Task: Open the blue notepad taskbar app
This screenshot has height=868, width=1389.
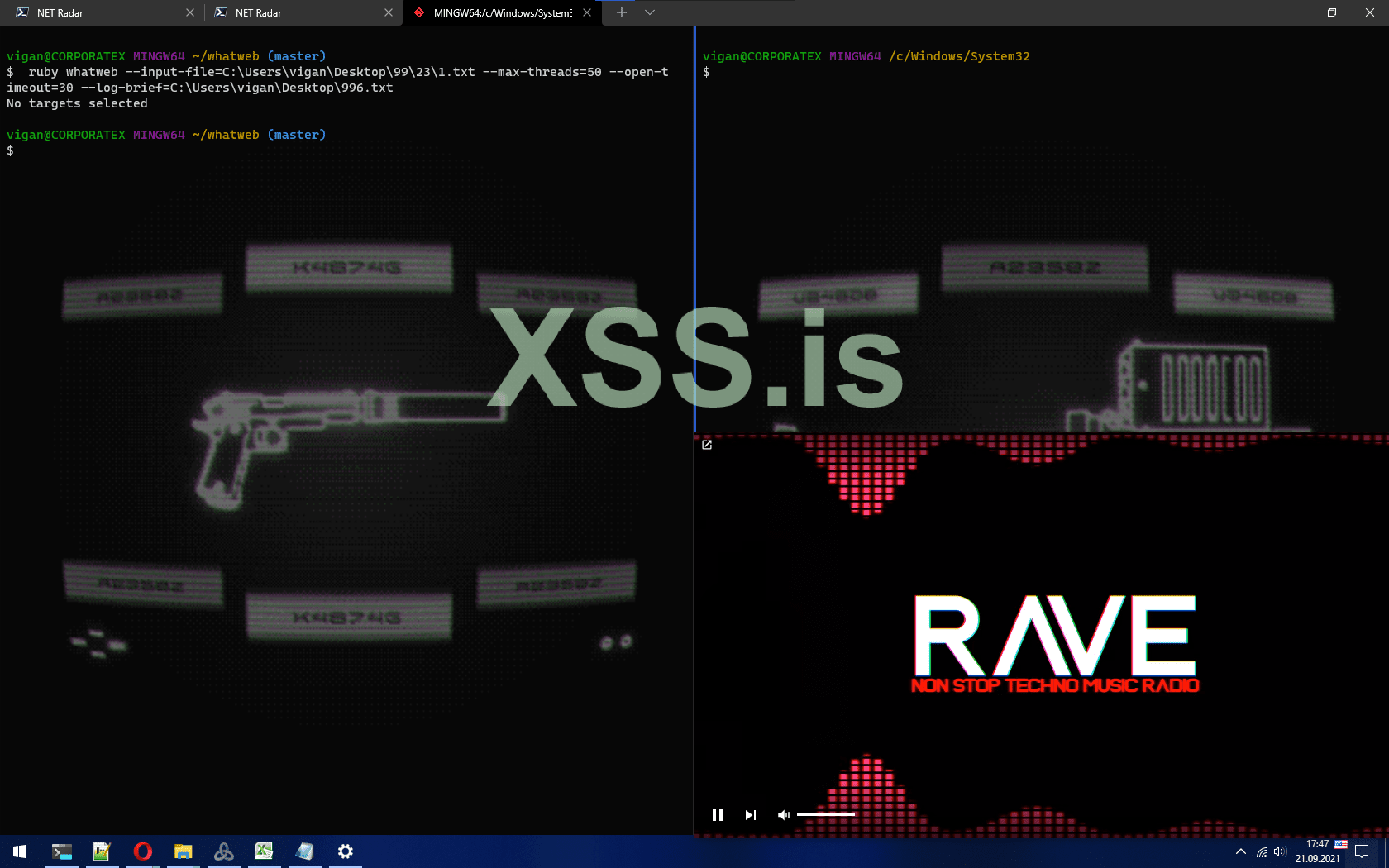Action: click(x=304, y=851)
